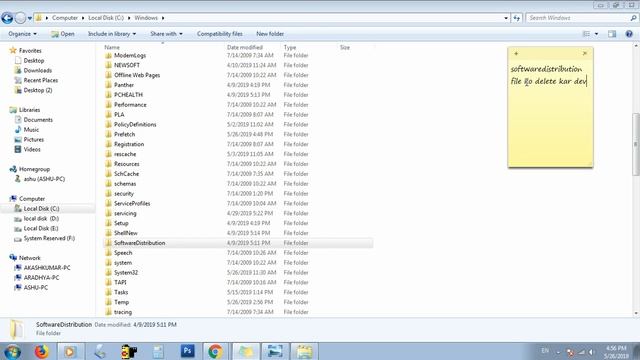Click Compatibility files button

click(220, 34)
